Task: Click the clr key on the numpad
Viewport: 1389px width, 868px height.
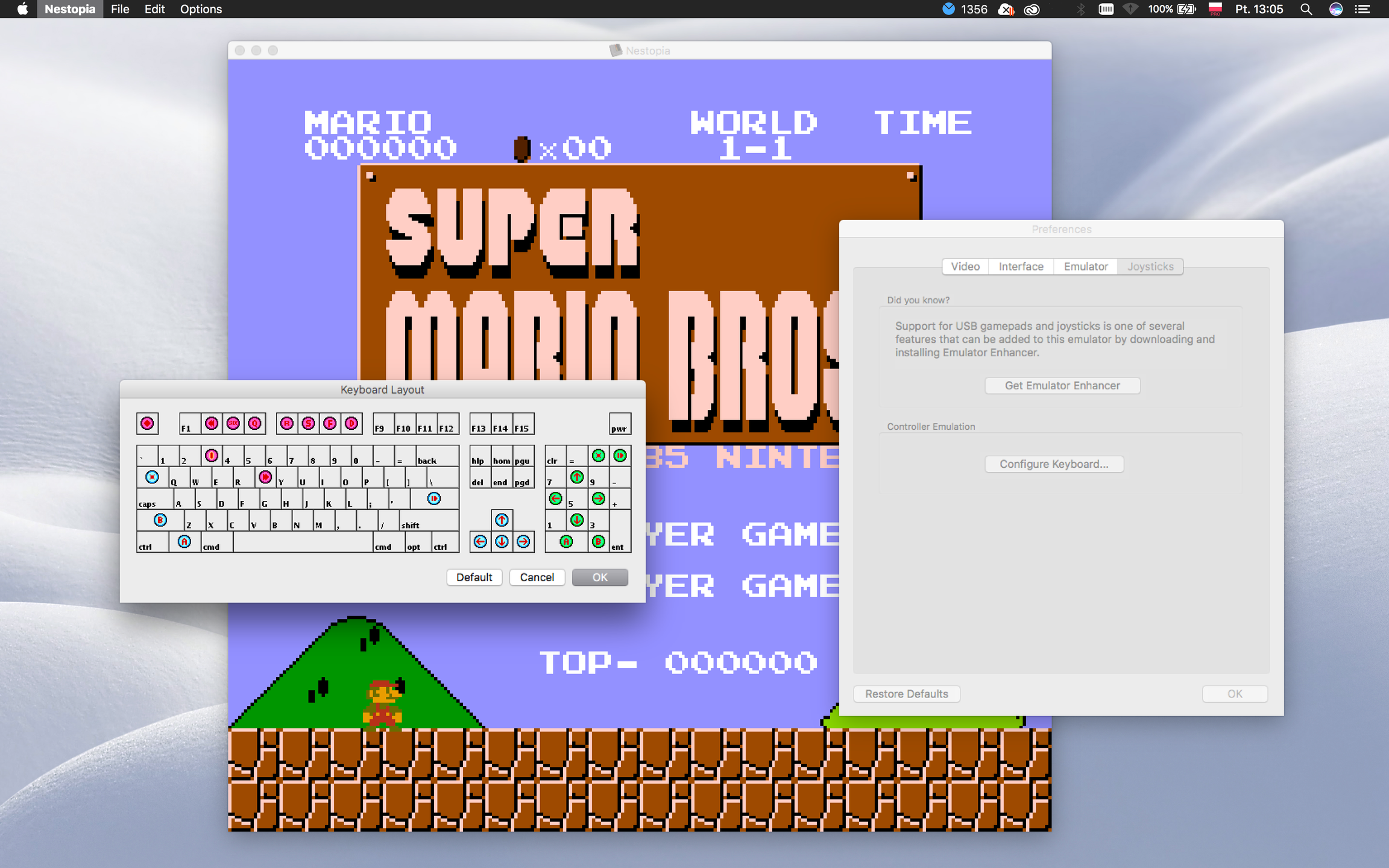Action: pos(556,455)
